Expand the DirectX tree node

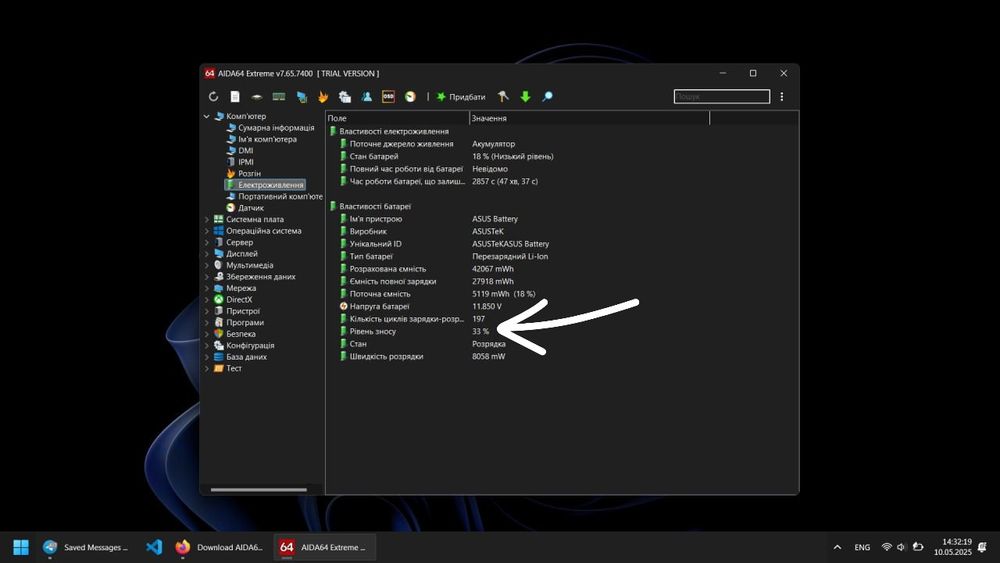[x=207, y=300]
